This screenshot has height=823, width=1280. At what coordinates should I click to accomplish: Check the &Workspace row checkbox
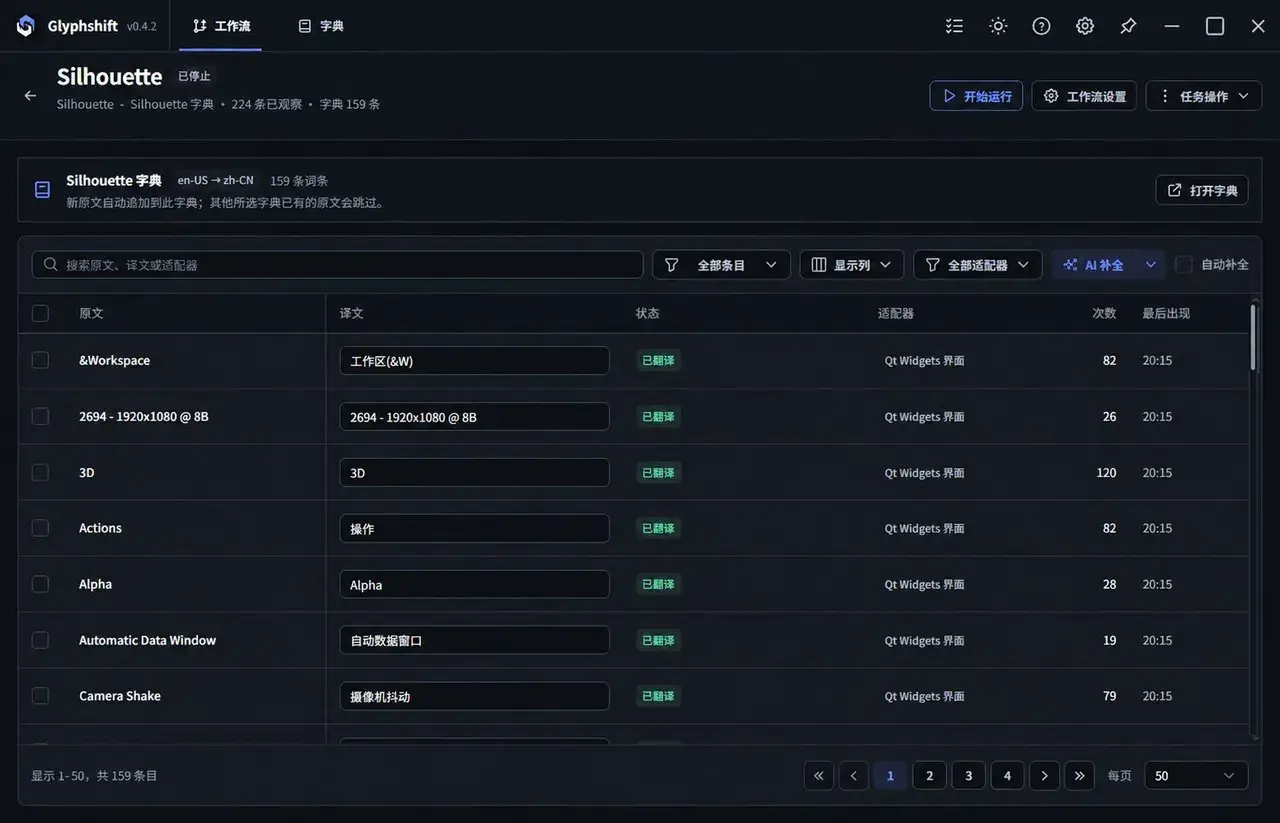pyautogui.click(x=40, y=360)
